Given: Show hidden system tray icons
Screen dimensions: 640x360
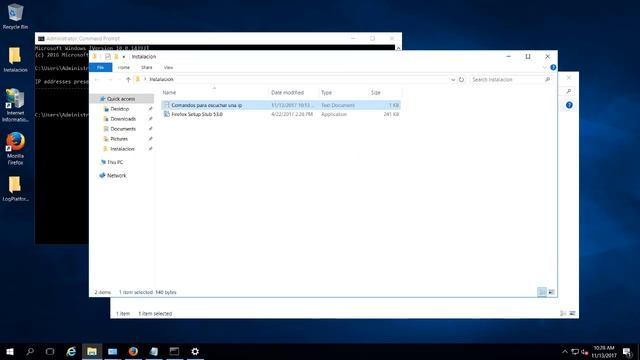Looking at the screenshot, I should (564, 351).
